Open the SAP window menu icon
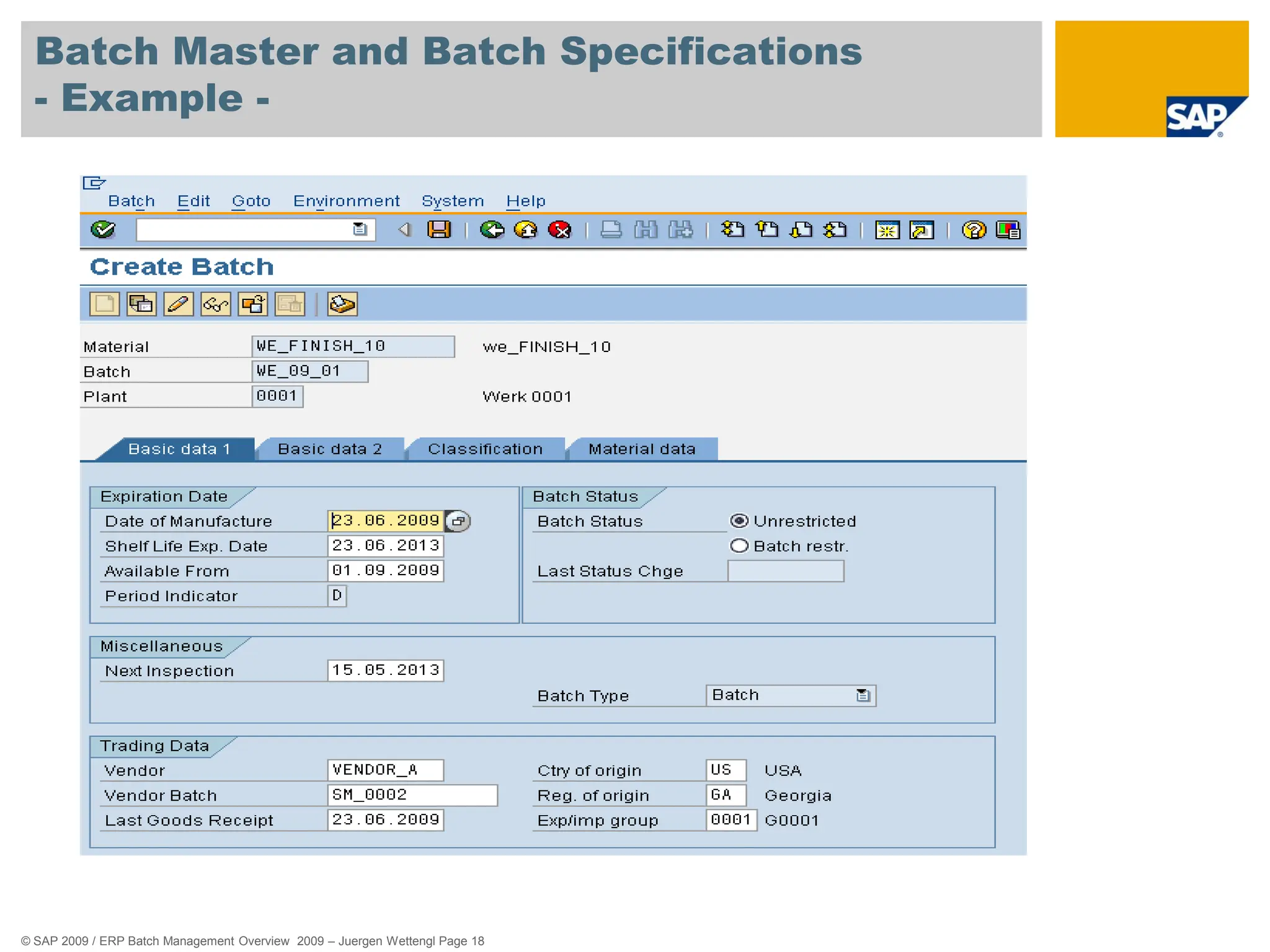1270x952 pixels. [94, 183]
